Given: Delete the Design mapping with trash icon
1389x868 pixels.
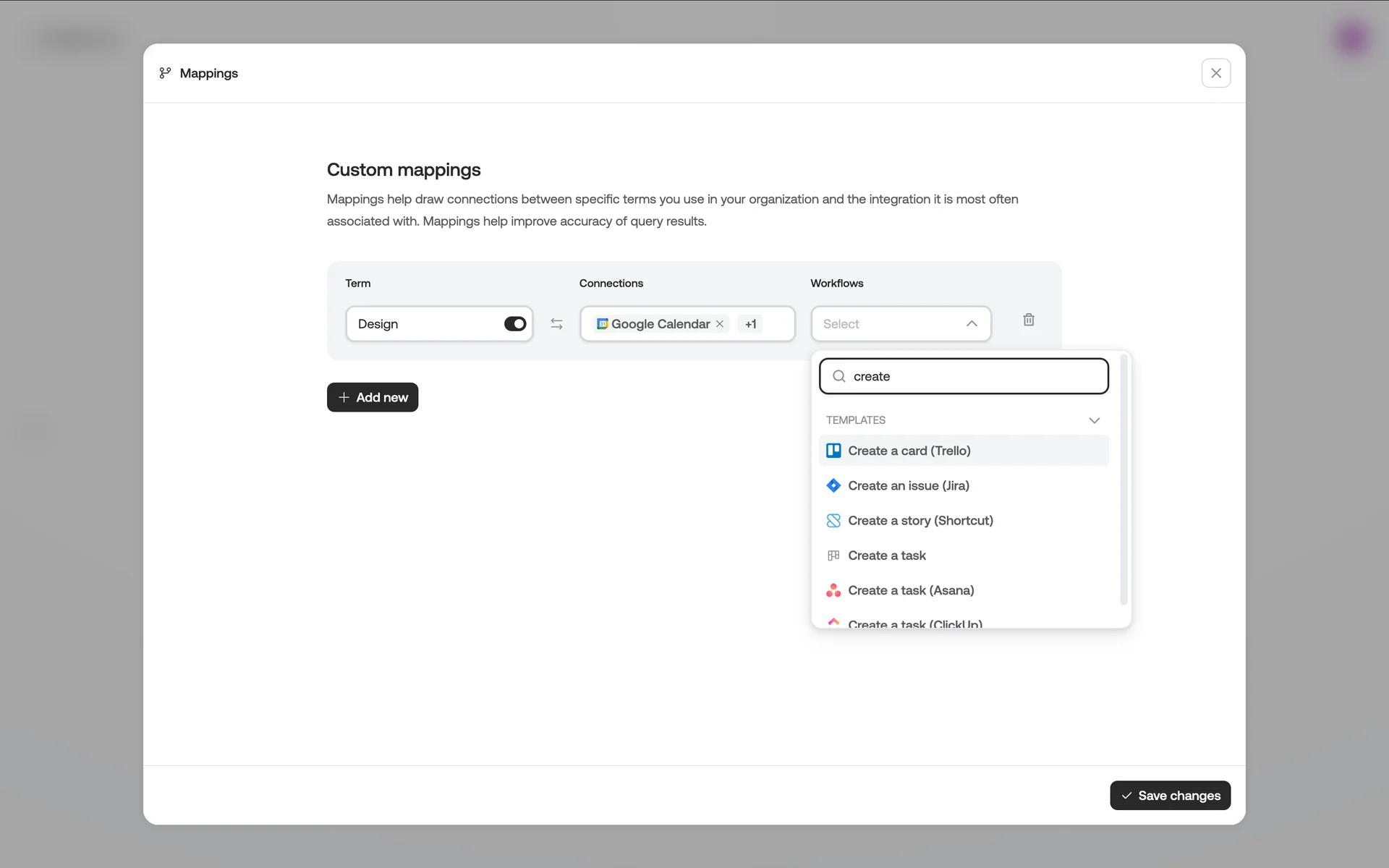Looking at the screenshot, I should 1029,320.
